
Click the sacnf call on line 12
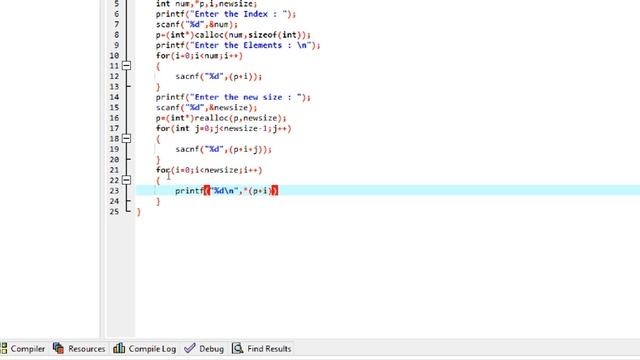click(x=219, y=76)
